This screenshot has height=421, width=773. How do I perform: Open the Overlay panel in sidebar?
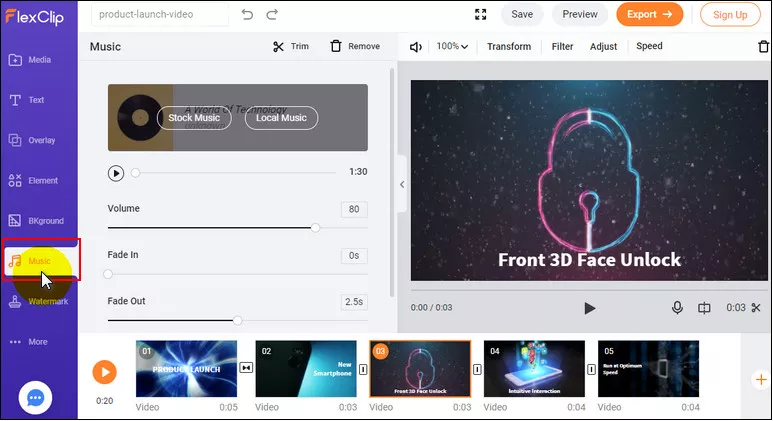click(x=32, y=140)
